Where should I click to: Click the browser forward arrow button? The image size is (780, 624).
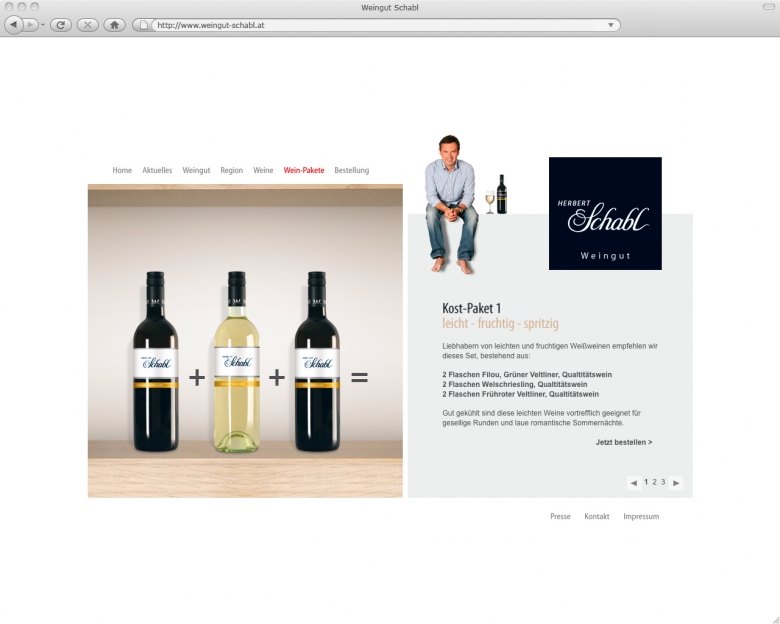30,24
